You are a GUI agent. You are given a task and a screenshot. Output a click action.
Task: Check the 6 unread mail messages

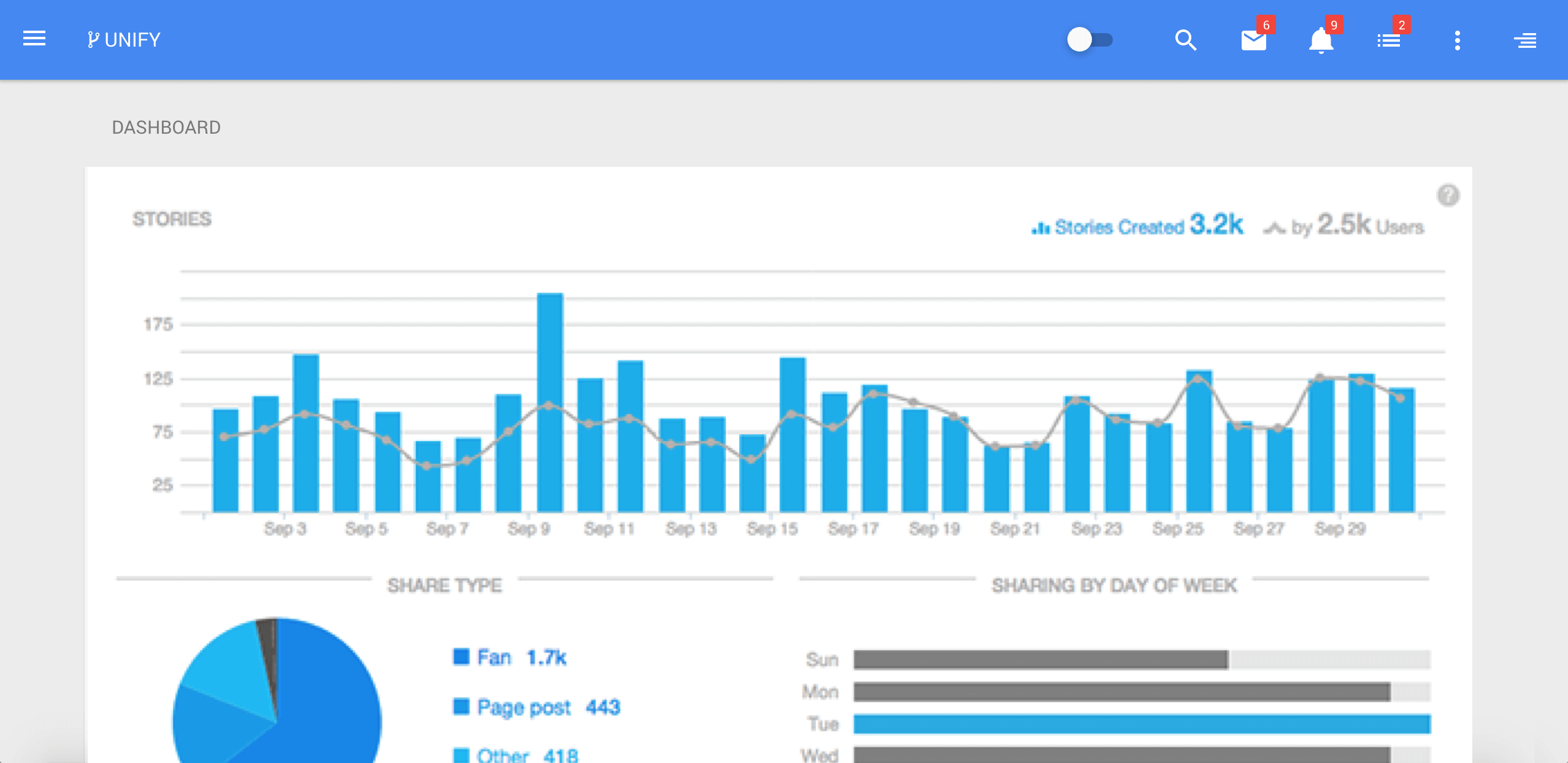click(1253, 42)
